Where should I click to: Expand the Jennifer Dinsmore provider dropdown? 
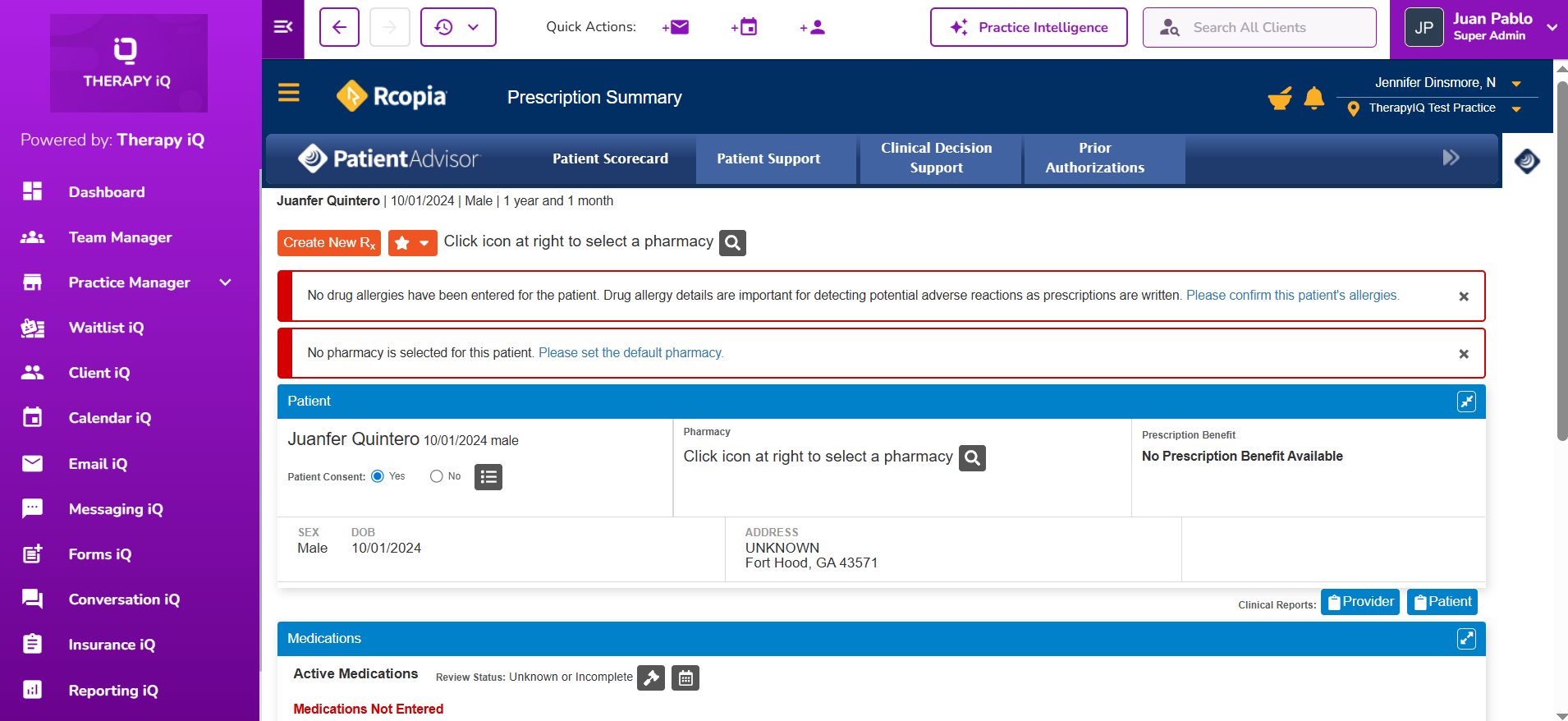click(1516, 83)
